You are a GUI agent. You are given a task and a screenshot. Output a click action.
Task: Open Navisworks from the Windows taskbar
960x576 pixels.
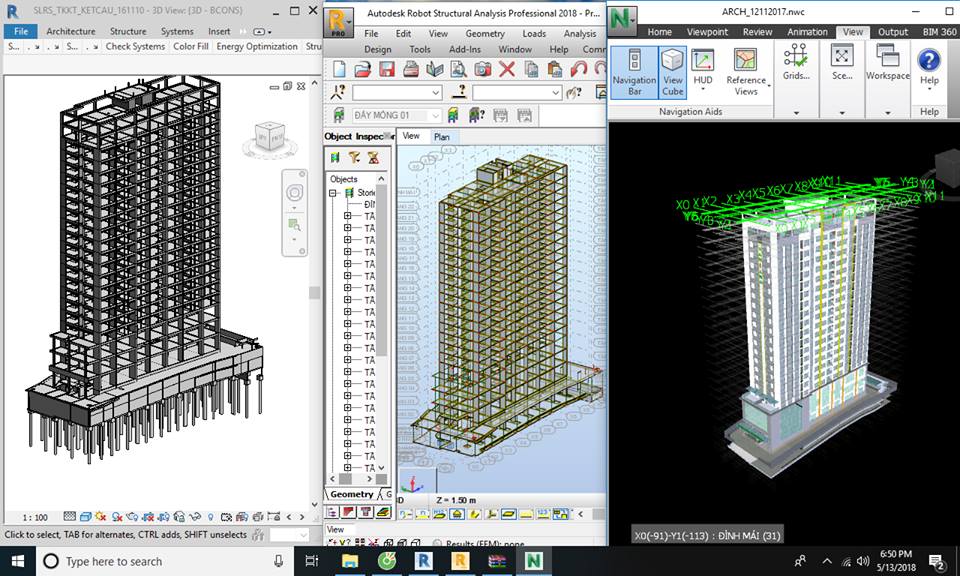[534, 561]
